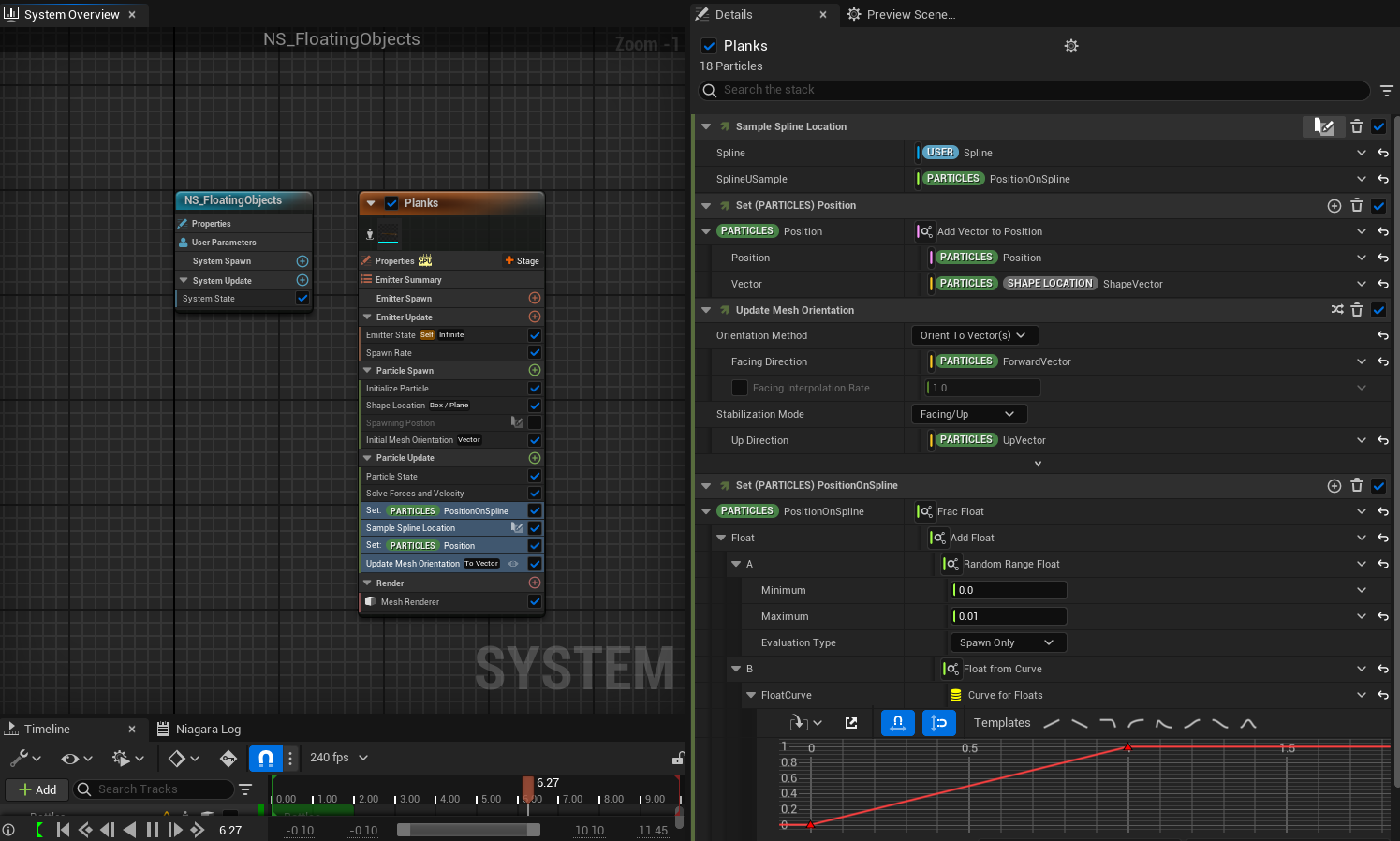Jump to the start of the timeline
Screen dimensions: 1400x841
[63, 830]
